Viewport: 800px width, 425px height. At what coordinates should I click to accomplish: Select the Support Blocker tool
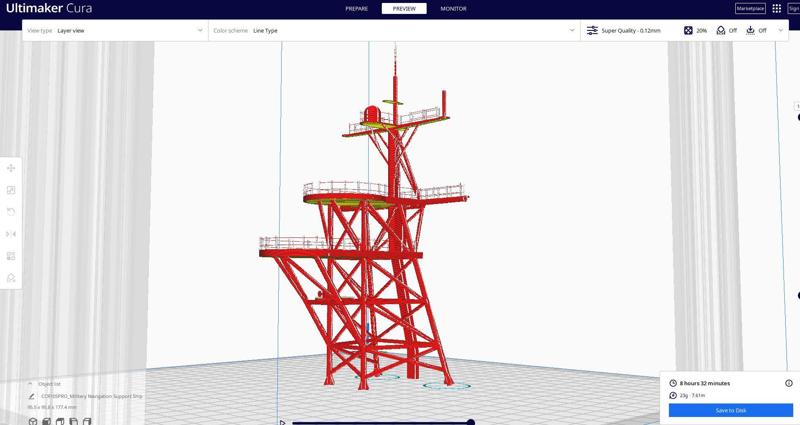pyautogui.click(x=11, y=278)
